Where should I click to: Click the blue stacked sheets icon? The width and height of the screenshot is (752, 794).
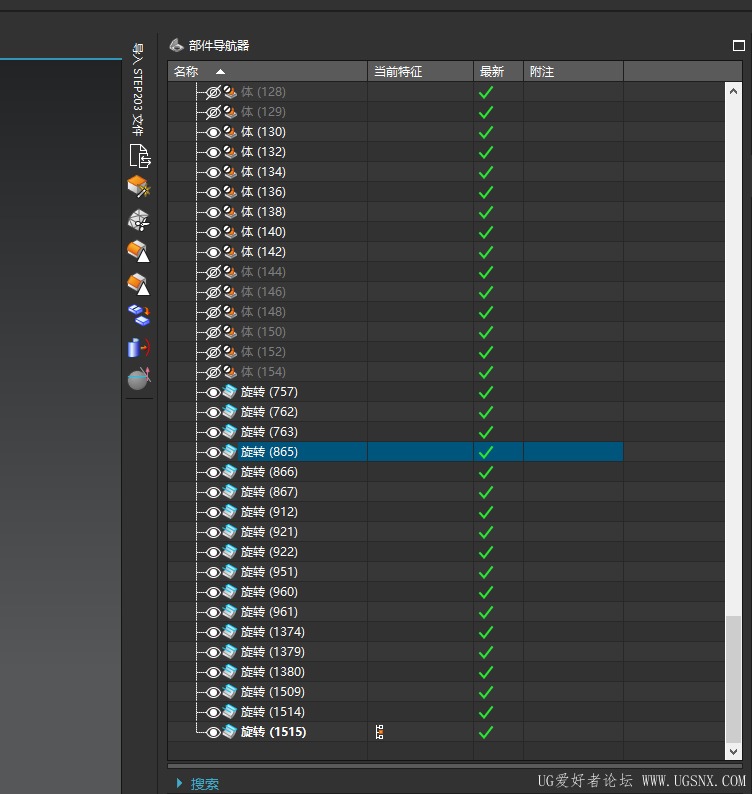click(x=139, y=315)
